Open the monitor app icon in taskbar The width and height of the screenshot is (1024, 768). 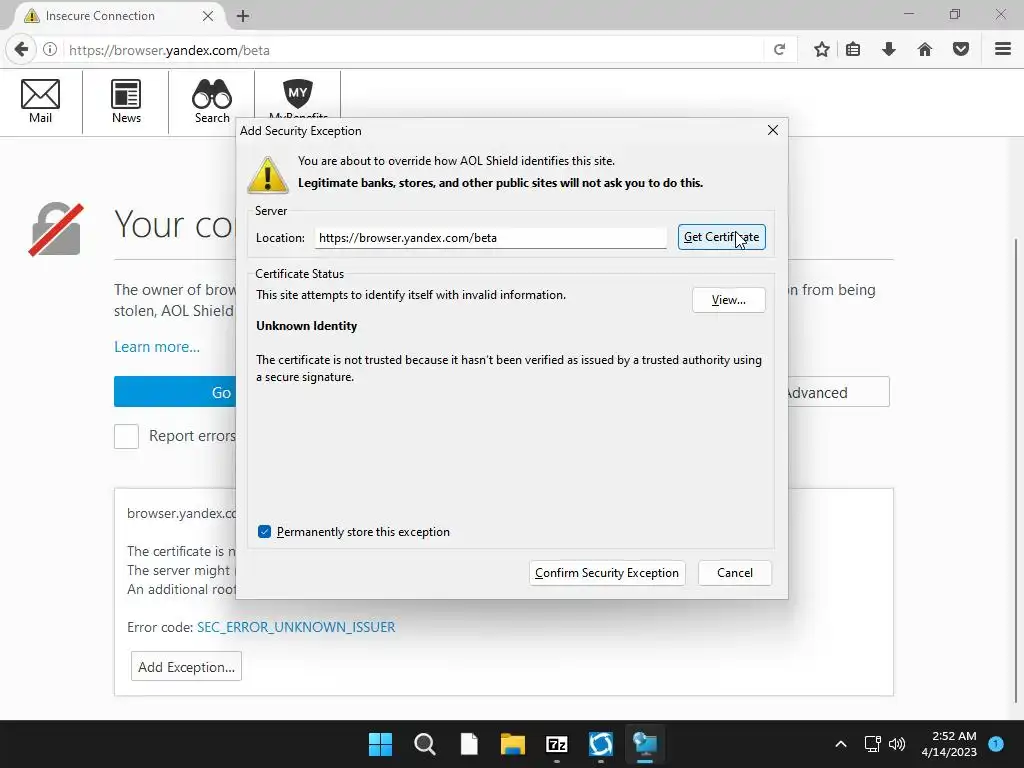click(x=645, y=744)
